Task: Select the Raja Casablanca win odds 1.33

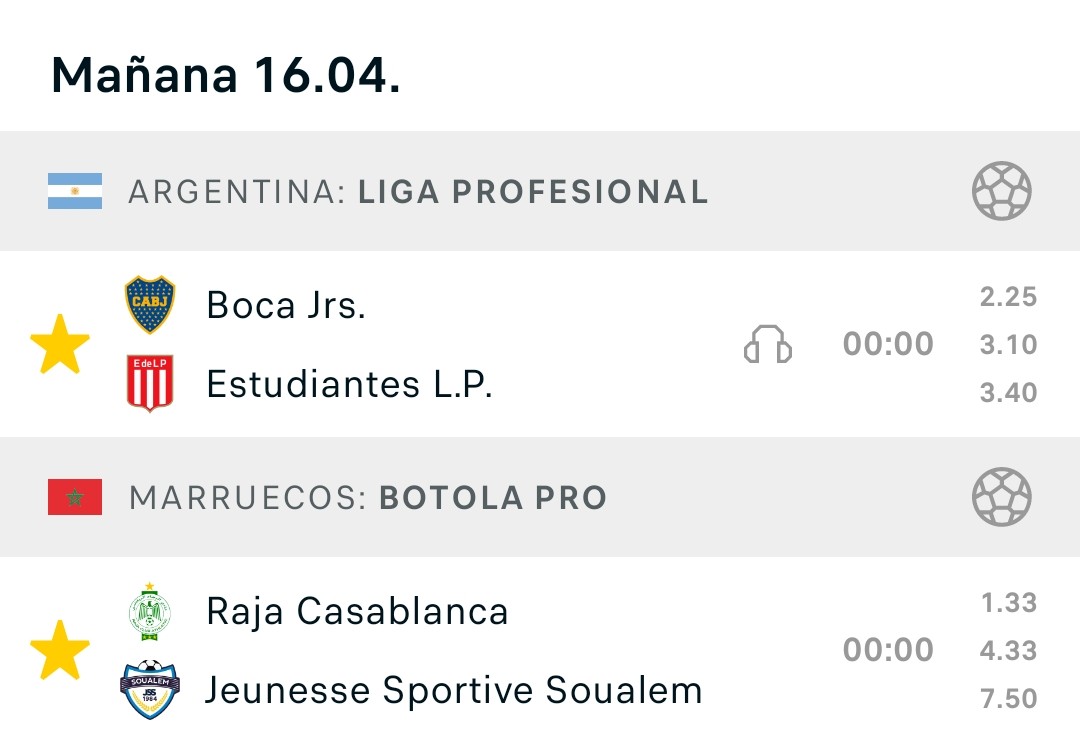Action: click(x=1009, y=603)
